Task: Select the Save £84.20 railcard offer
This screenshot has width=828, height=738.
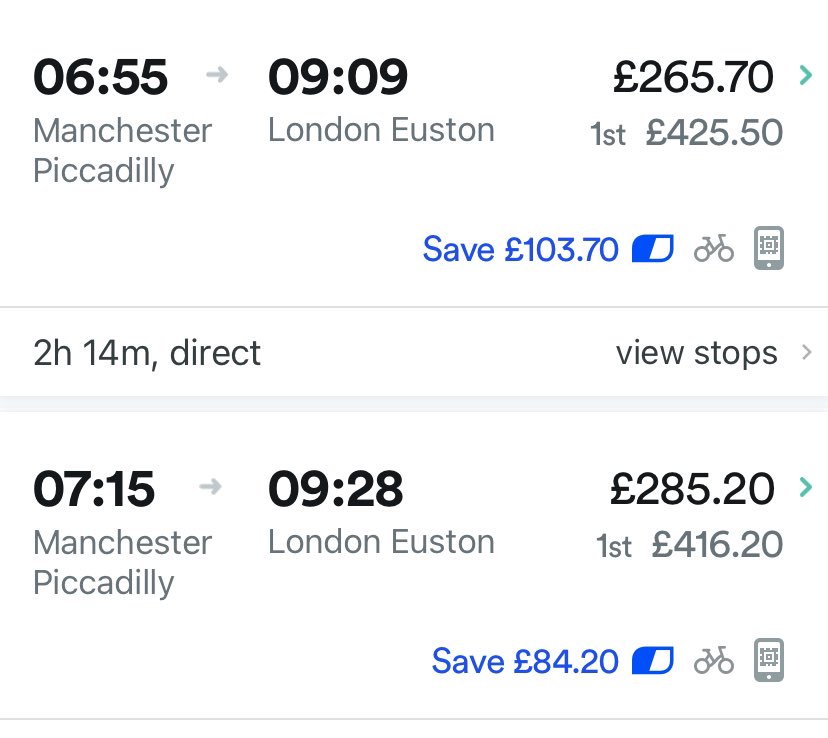Action: pyautogui.click(x=525, y=660)
